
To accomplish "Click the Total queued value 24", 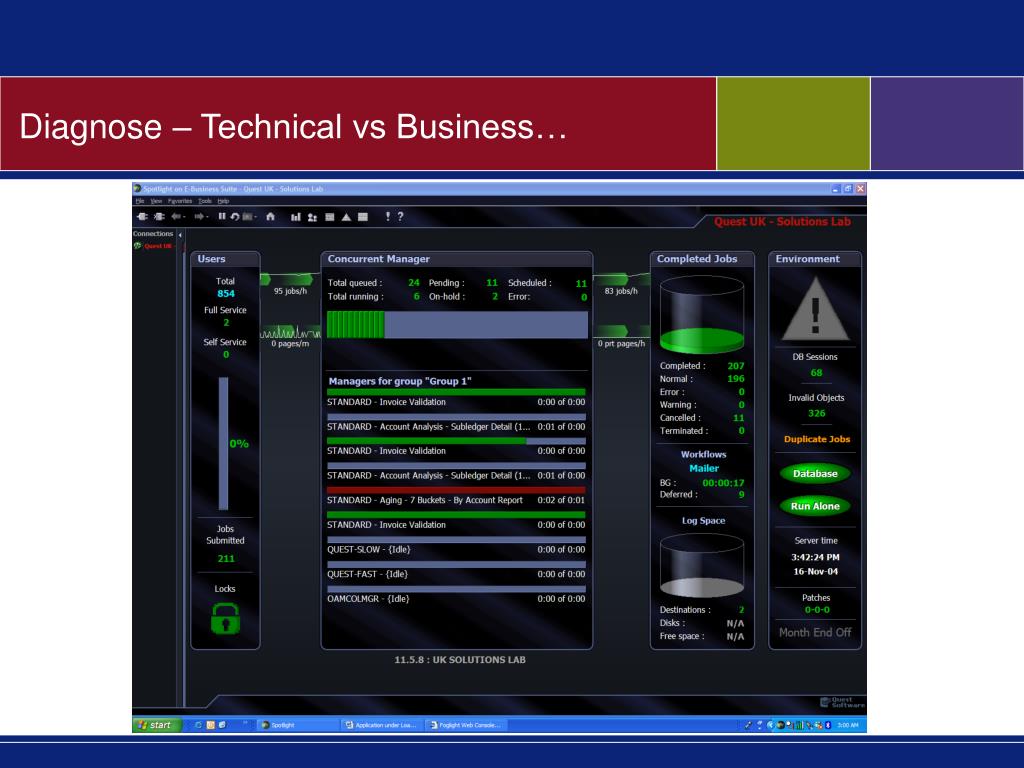I will [x=414, y=283].
